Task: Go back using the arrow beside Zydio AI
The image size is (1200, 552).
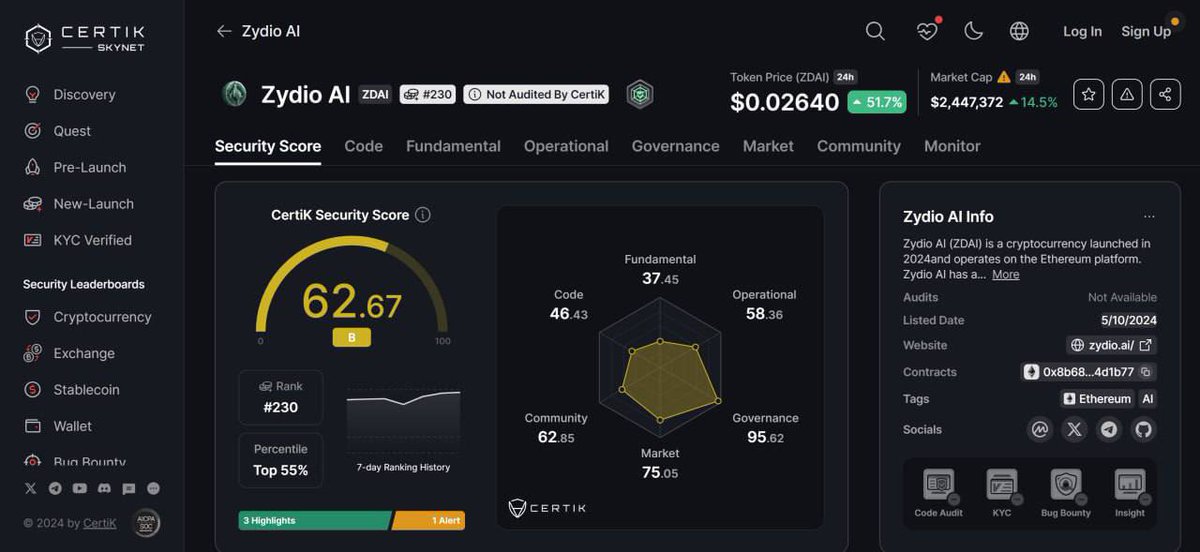Action: [224, 31]
